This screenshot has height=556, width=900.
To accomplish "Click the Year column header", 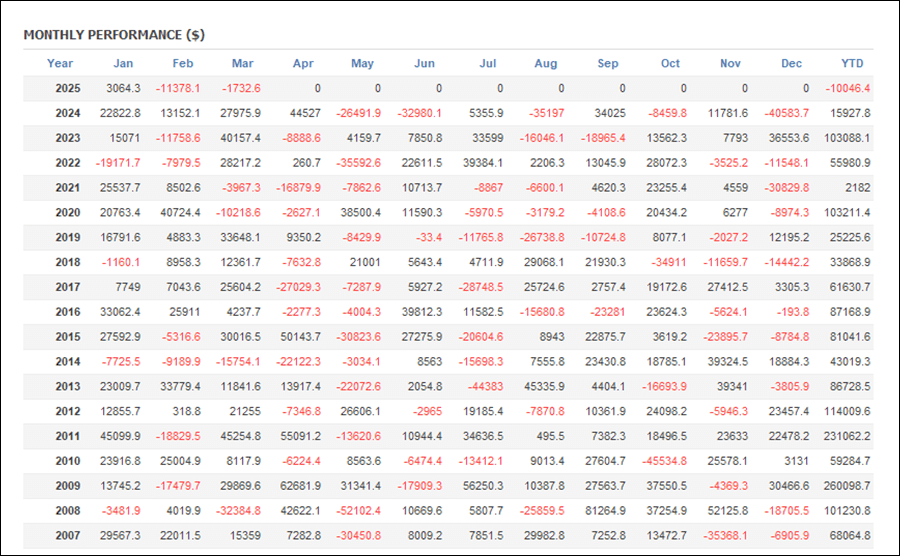I will click(x=60, y=64).
